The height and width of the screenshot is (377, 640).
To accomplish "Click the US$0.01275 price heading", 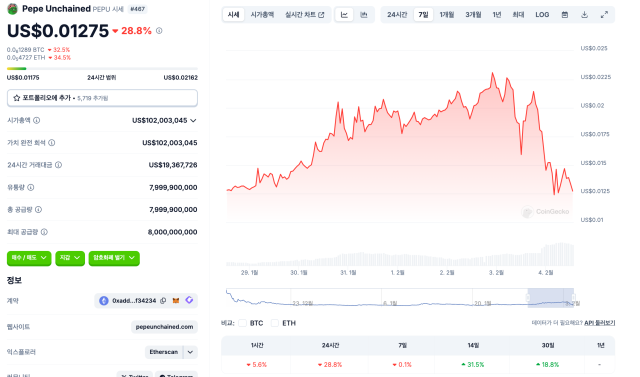I will [58, 31].
